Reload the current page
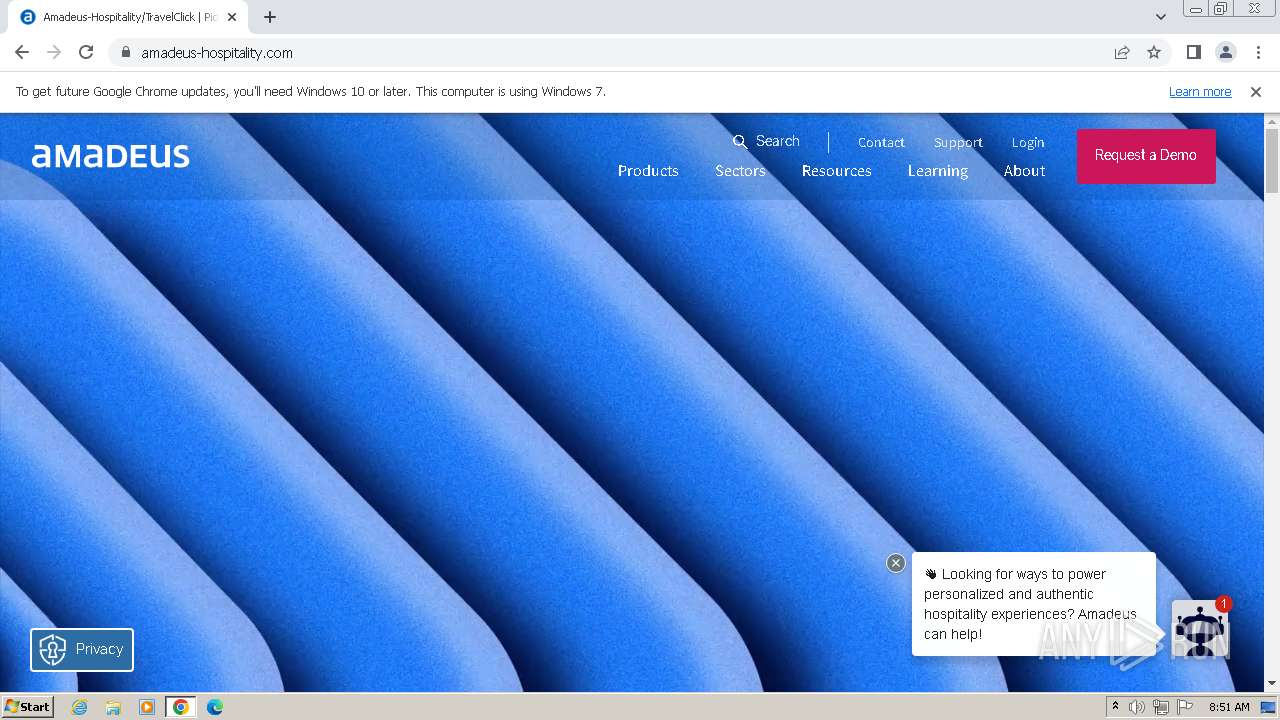The width and height of the screenshot is (1280, 720). click(86, 52)
